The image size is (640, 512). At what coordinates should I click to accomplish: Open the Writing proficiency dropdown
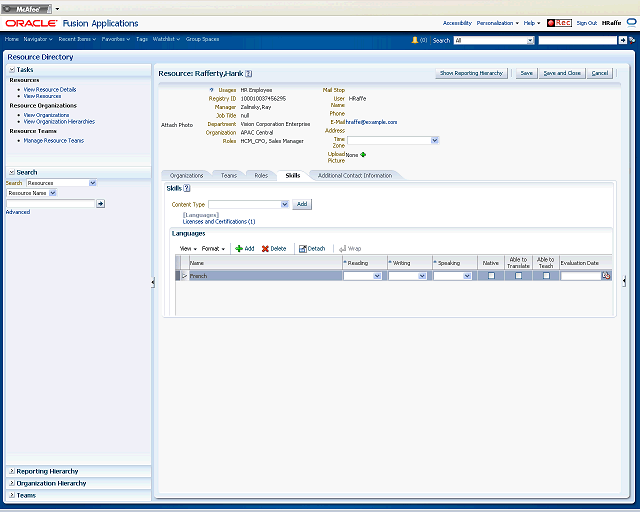coord(422,276)
